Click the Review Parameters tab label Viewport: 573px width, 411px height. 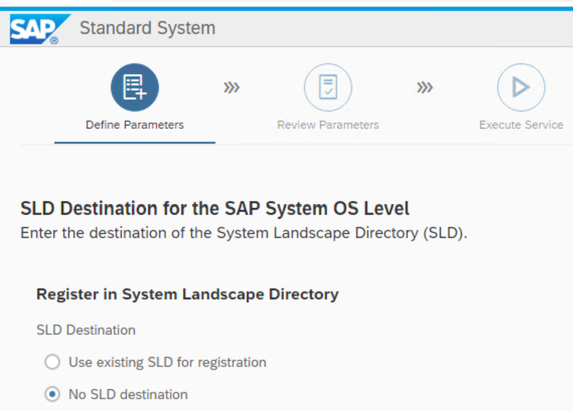coord(328,125)
